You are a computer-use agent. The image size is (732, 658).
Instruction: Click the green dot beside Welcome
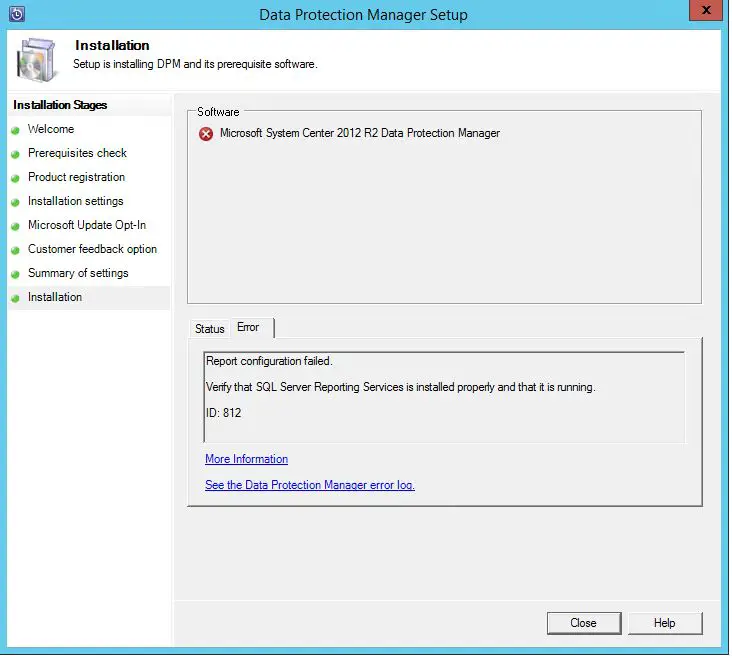point(15,130)
